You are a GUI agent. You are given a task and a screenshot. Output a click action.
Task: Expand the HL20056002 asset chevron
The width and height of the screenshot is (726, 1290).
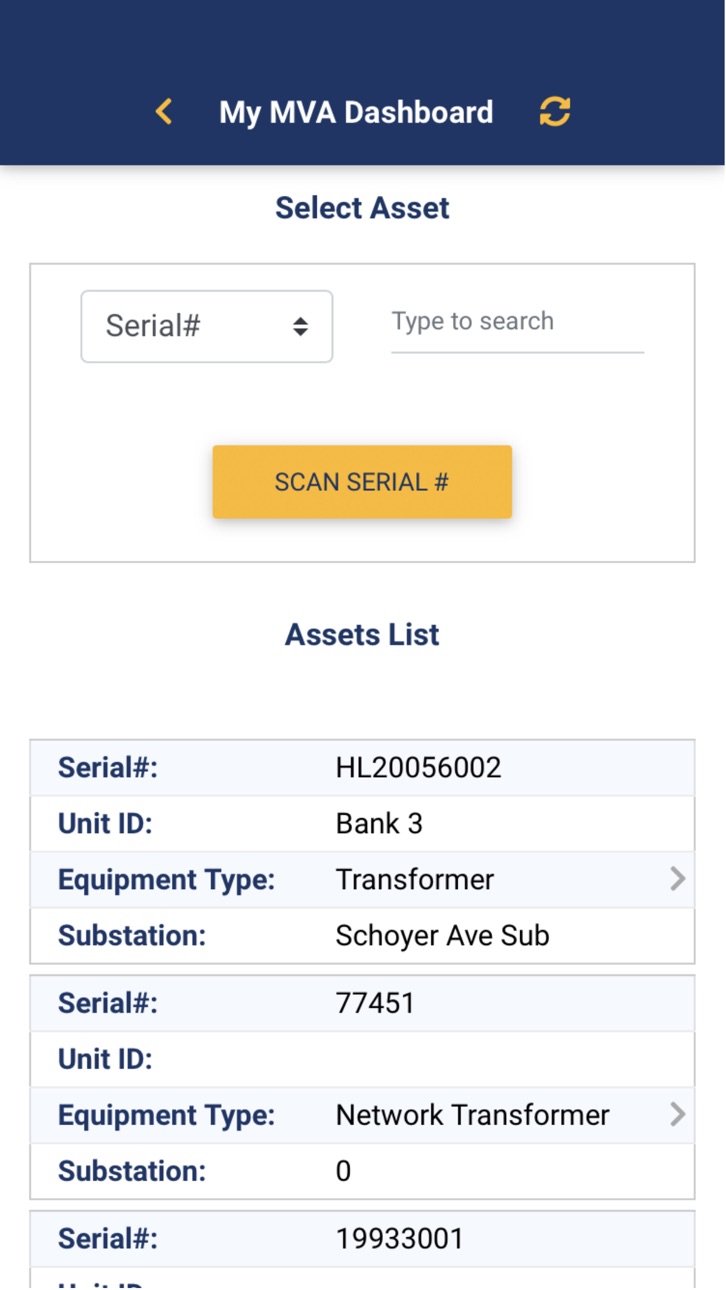click(678, 879)
